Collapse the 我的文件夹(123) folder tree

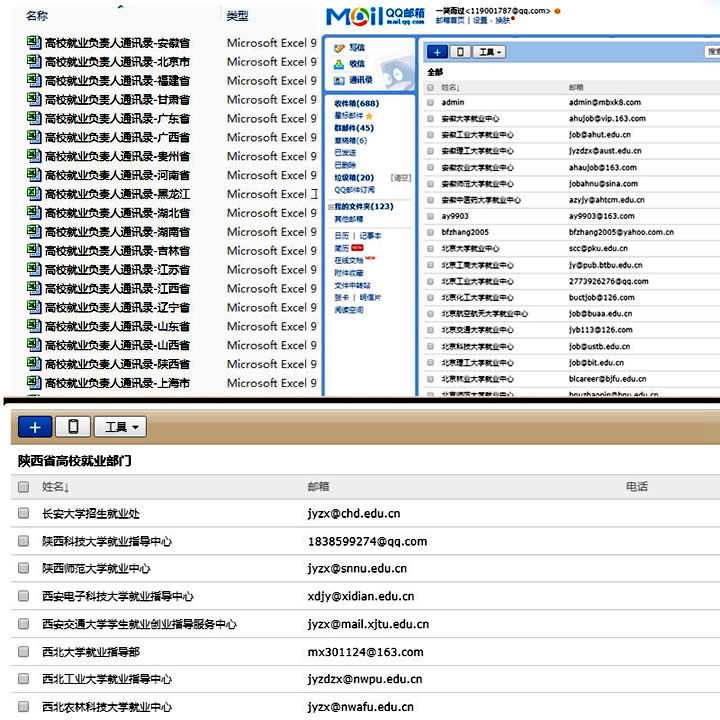[331, 207]
